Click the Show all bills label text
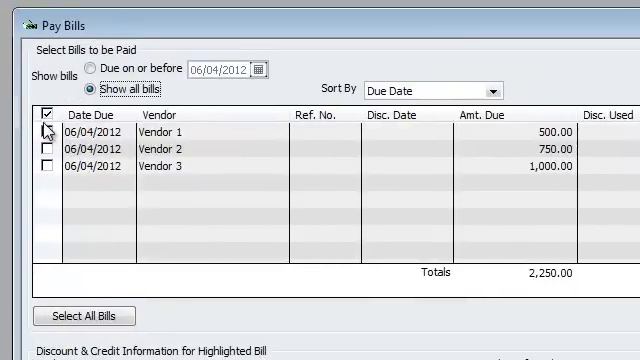Viewport: 640px width, 360px height. coord(130,89)
